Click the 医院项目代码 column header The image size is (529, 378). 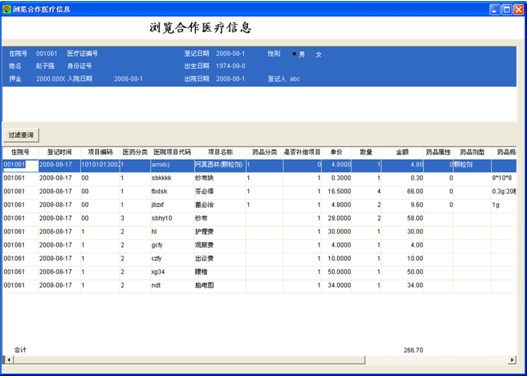tap(172, 152)
